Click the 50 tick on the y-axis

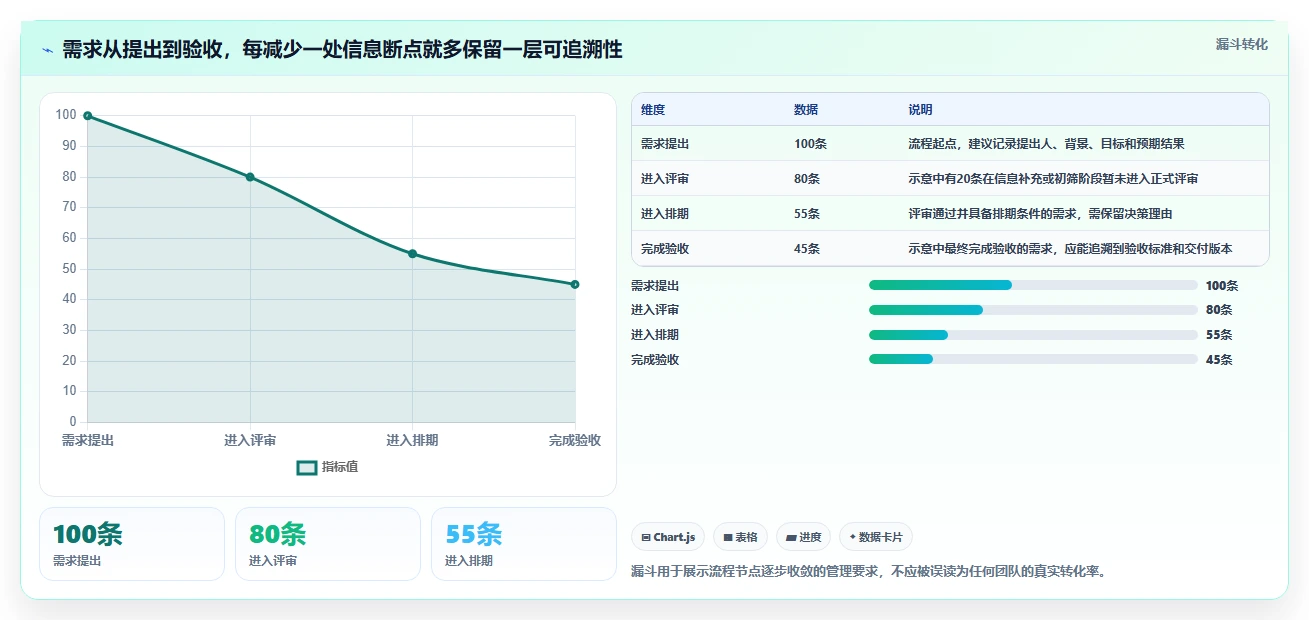[x=69, y=268]
